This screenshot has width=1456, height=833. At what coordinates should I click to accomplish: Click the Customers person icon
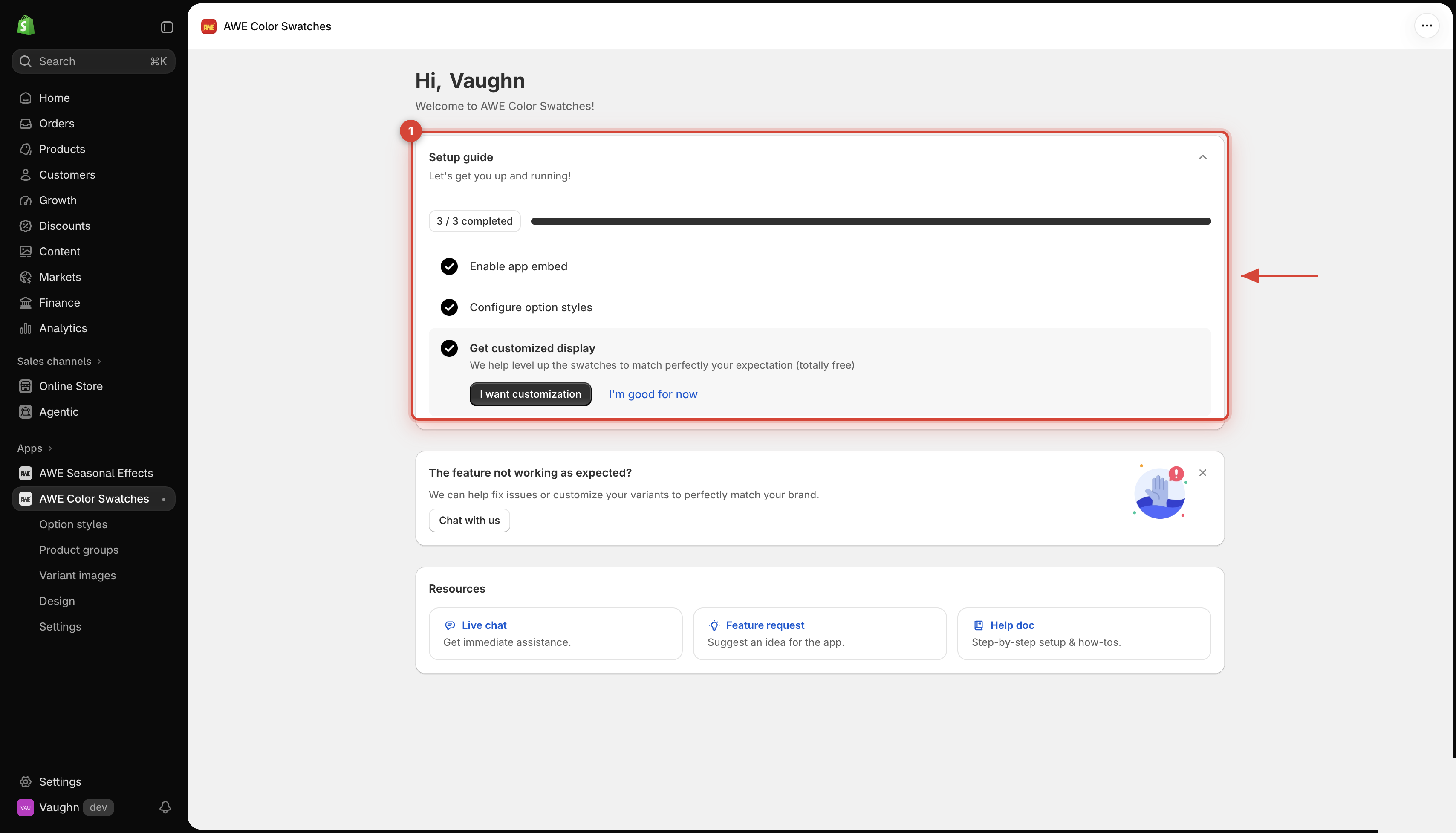coord(25,175)
